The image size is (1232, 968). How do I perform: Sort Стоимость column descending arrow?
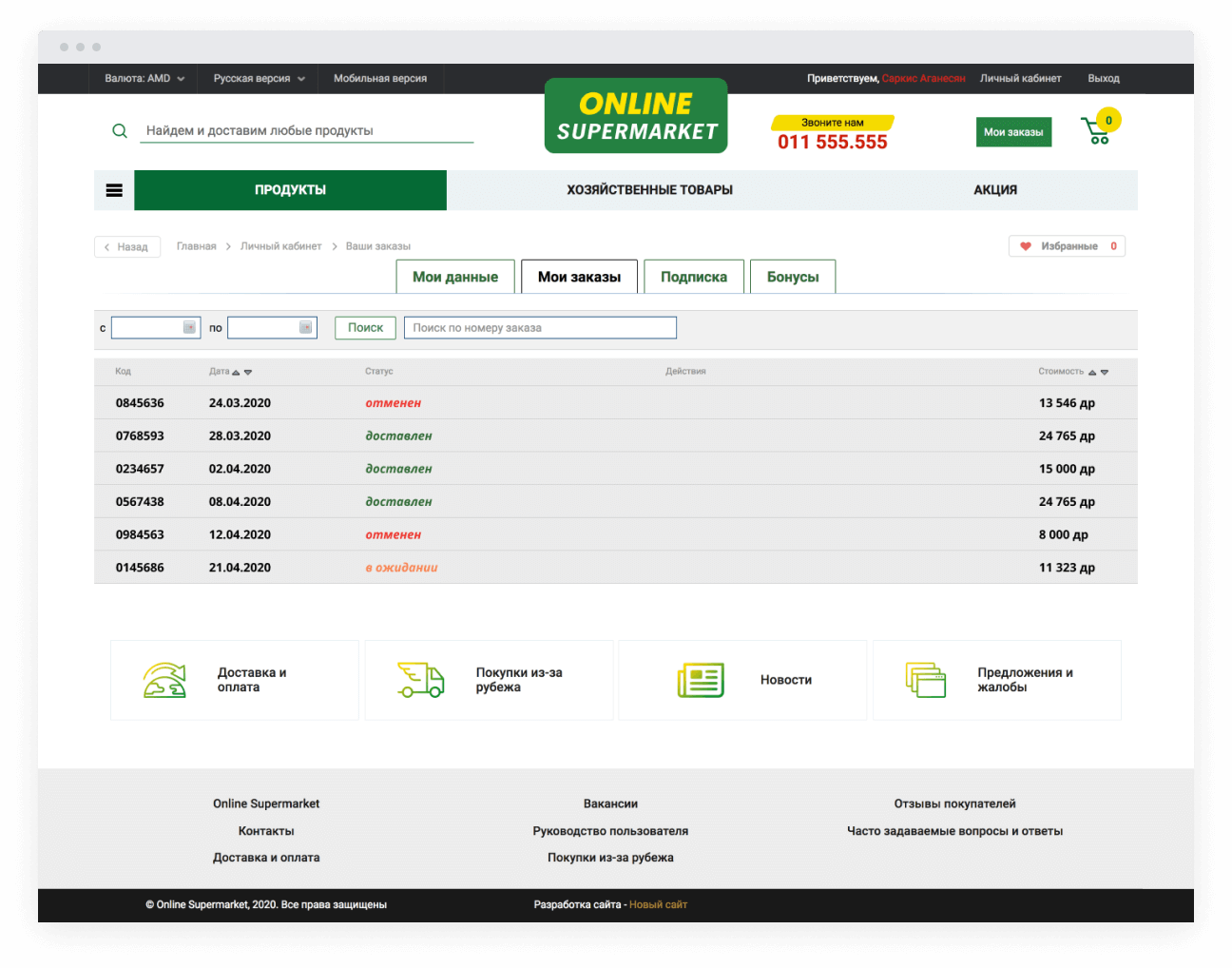(x=1105, y=372)
